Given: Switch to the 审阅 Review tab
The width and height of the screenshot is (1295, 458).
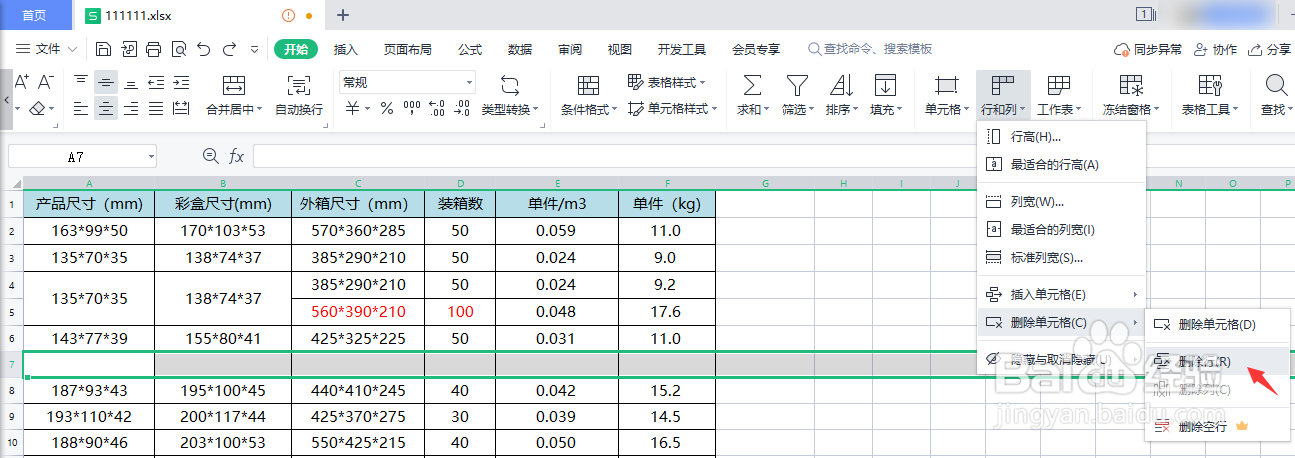Looking at the screenshot, I should tap(570, 49).
